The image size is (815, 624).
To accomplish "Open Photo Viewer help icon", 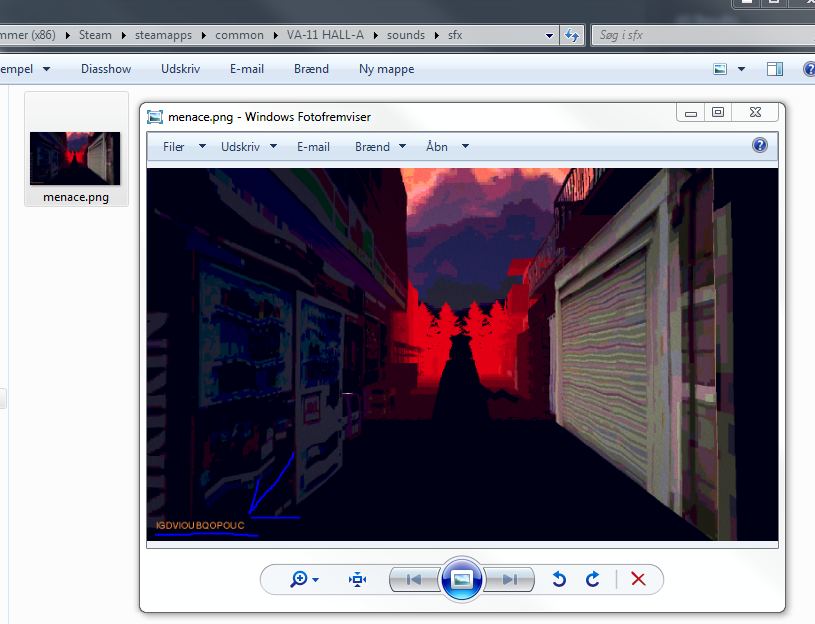I will [x=760, y=145].
